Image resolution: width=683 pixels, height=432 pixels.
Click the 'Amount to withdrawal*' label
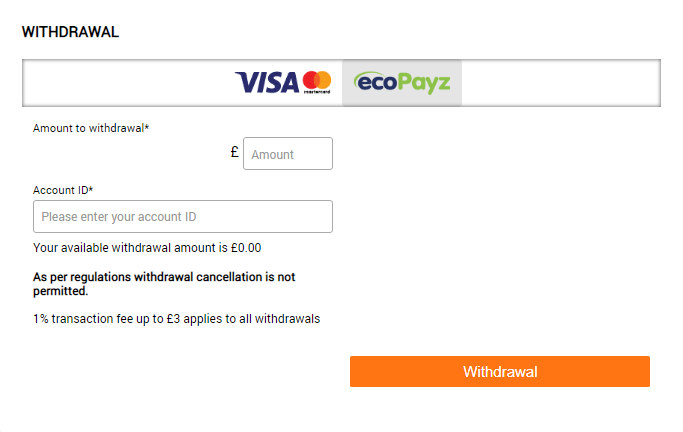coord(91,128)
